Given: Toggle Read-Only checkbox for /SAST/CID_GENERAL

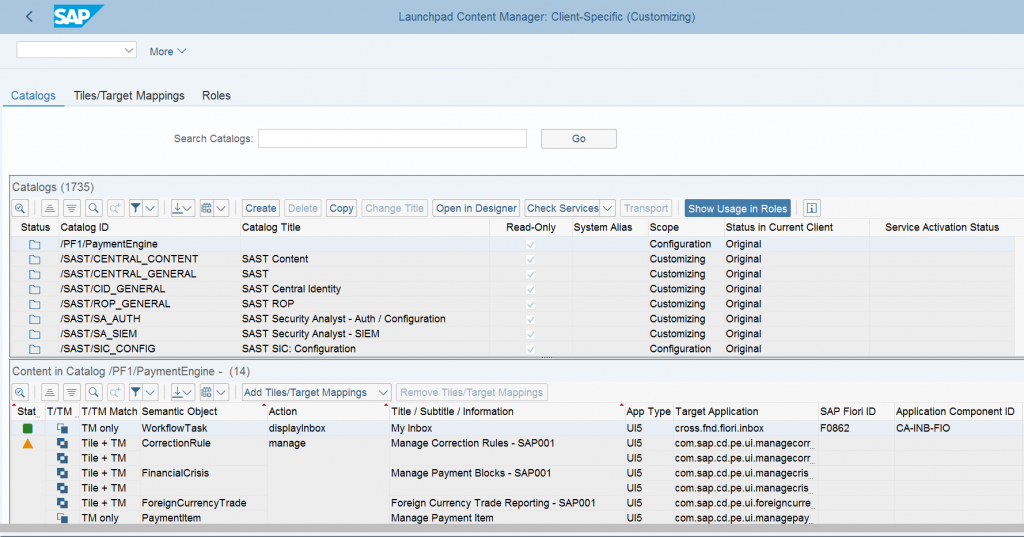Looking at the screenshot, I should (530, 289).
